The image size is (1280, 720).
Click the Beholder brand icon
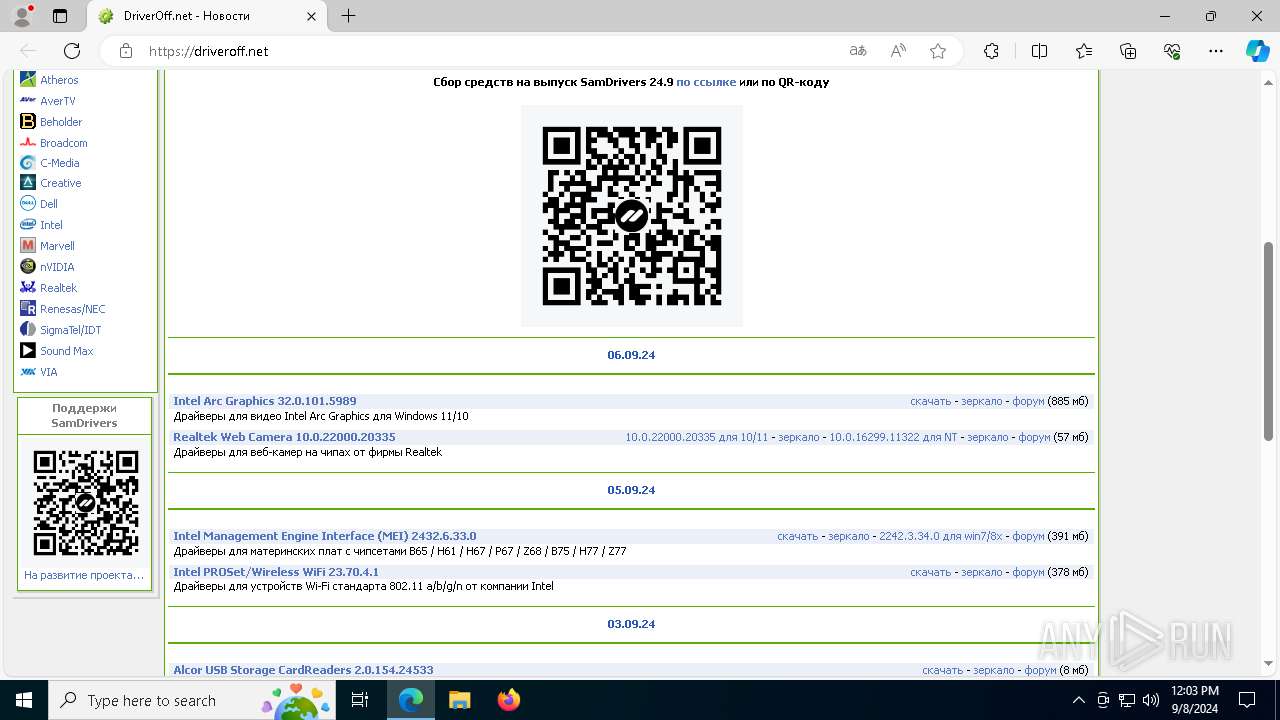pos(28,122)
